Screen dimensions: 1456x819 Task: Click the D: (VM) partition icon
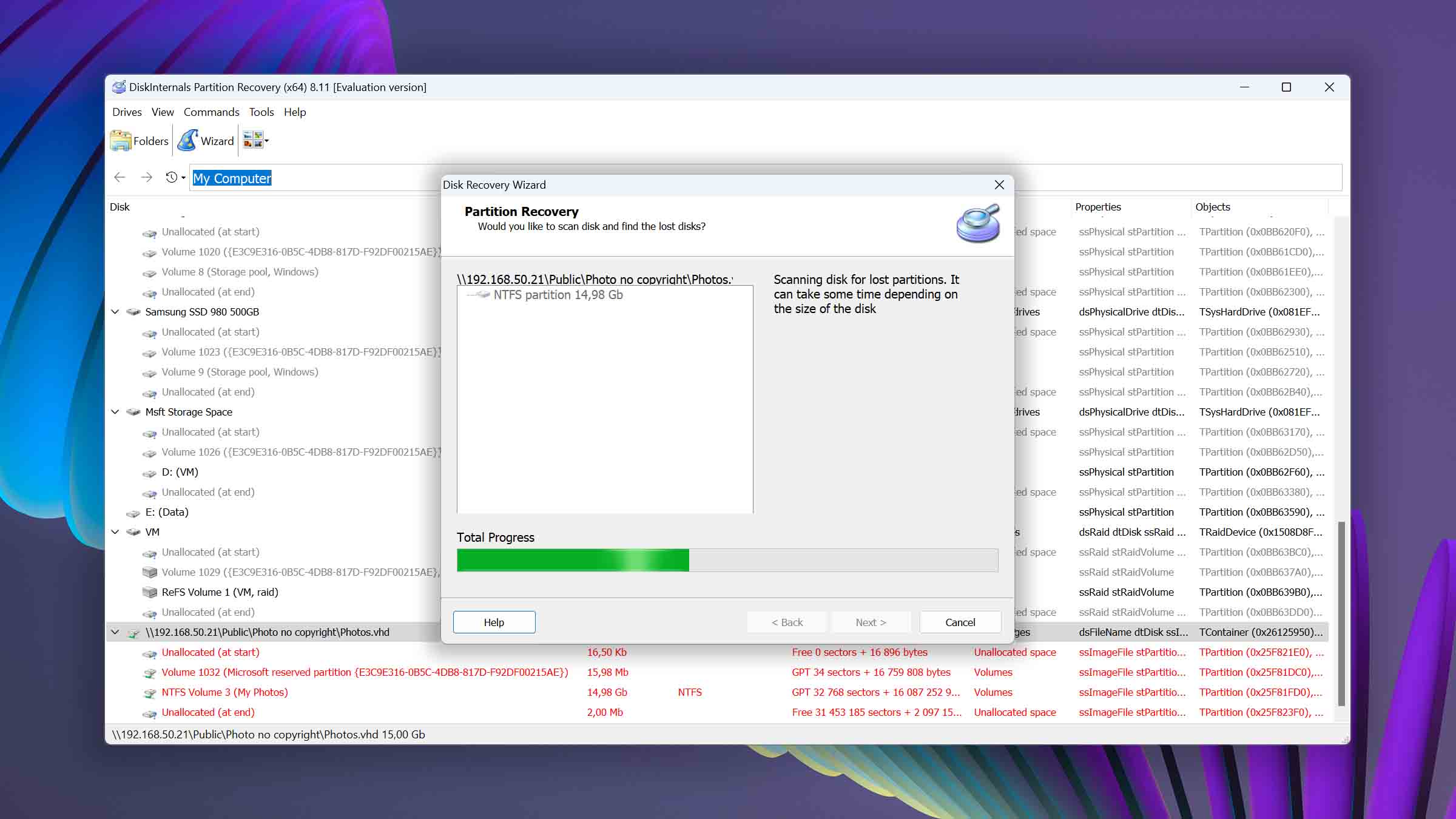[x=149, y=473]
